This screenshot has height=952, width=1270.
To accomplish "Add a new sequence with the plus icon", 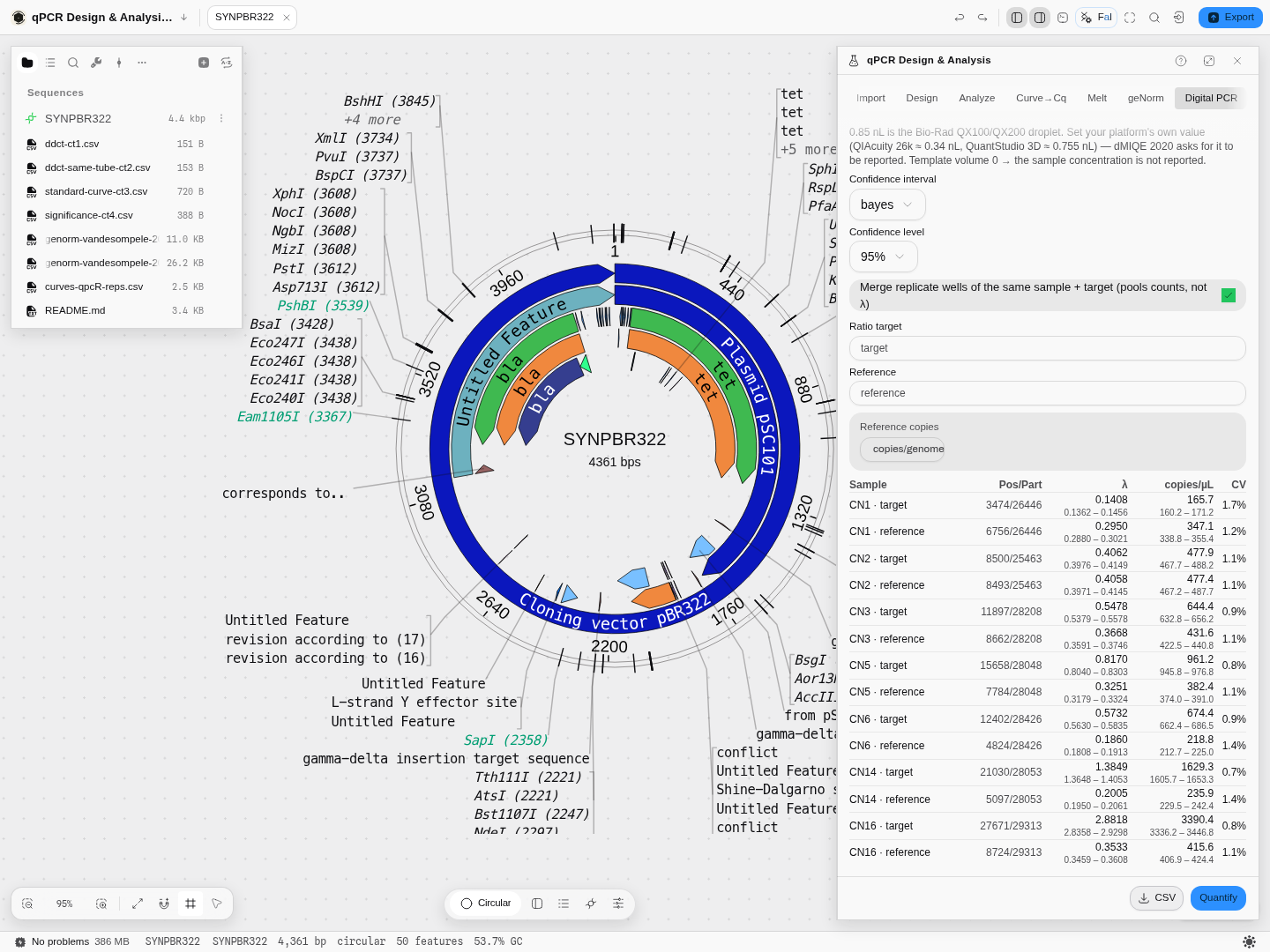I will 204,63.
